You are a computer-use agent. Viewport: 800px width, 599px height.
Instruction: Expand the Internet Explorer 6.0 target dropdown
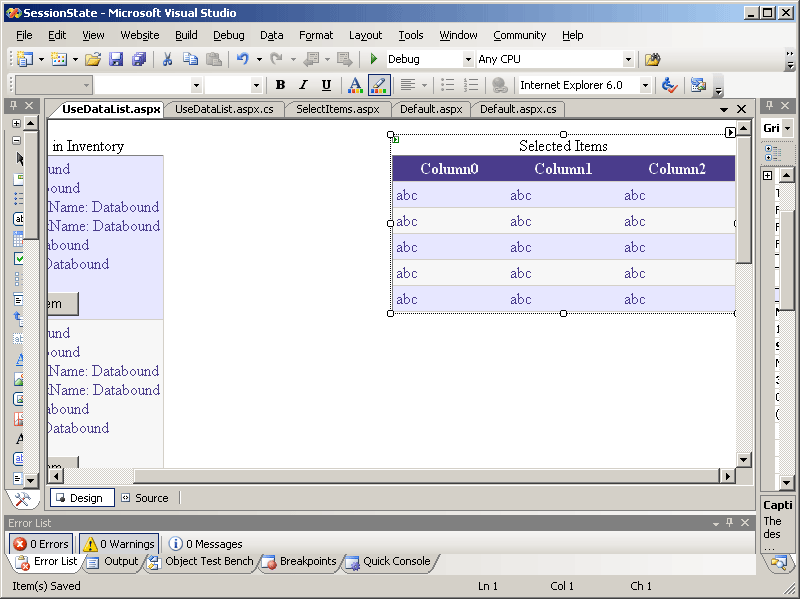point(645,86)
